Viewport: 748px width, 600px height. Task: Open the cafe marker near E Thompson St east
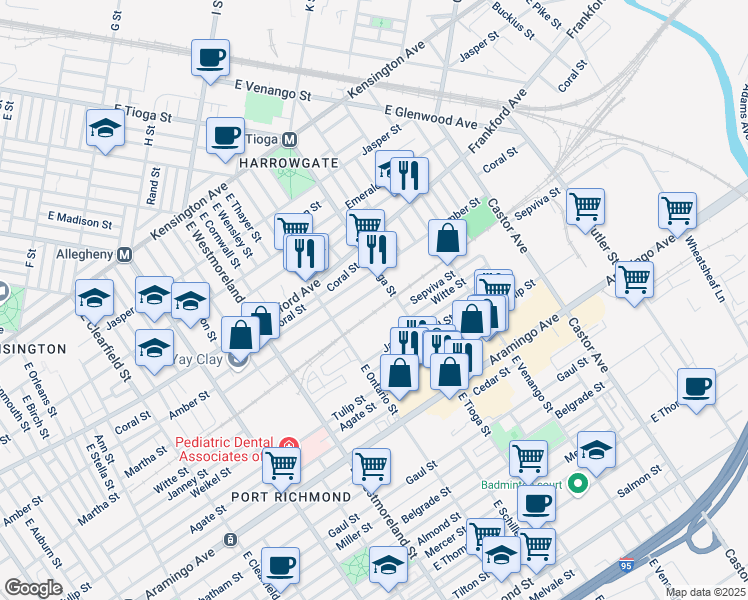coord(696,389)
